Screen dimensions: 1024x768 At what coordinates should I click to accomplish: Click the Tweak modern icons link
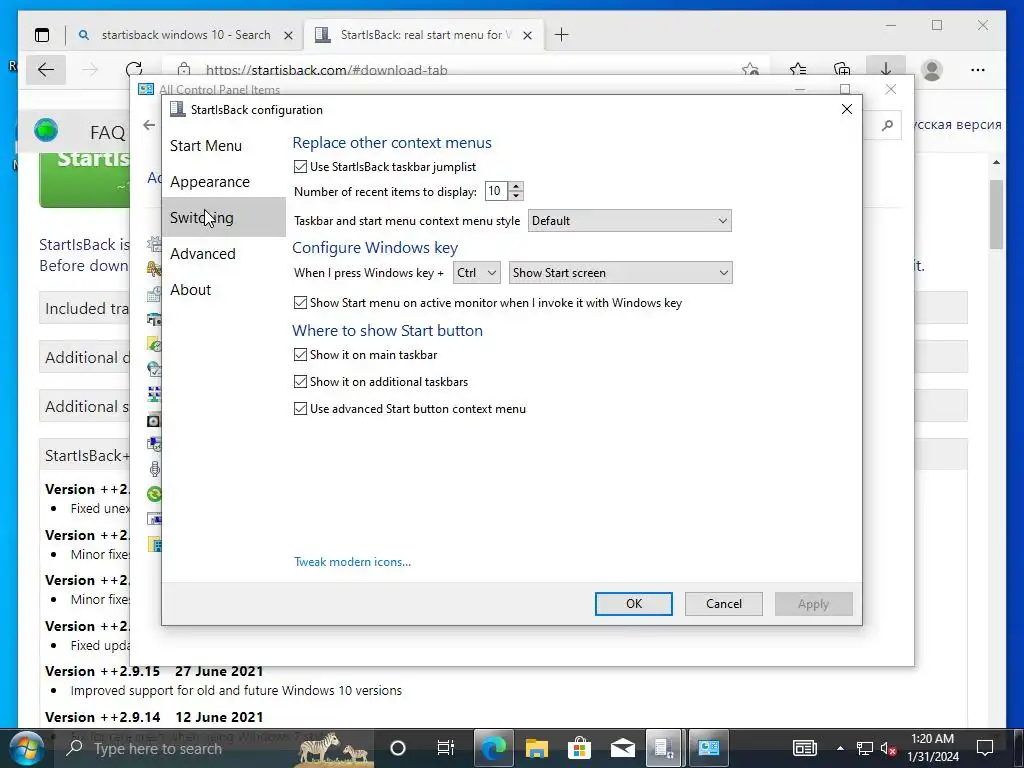click(x=353, y=562)
